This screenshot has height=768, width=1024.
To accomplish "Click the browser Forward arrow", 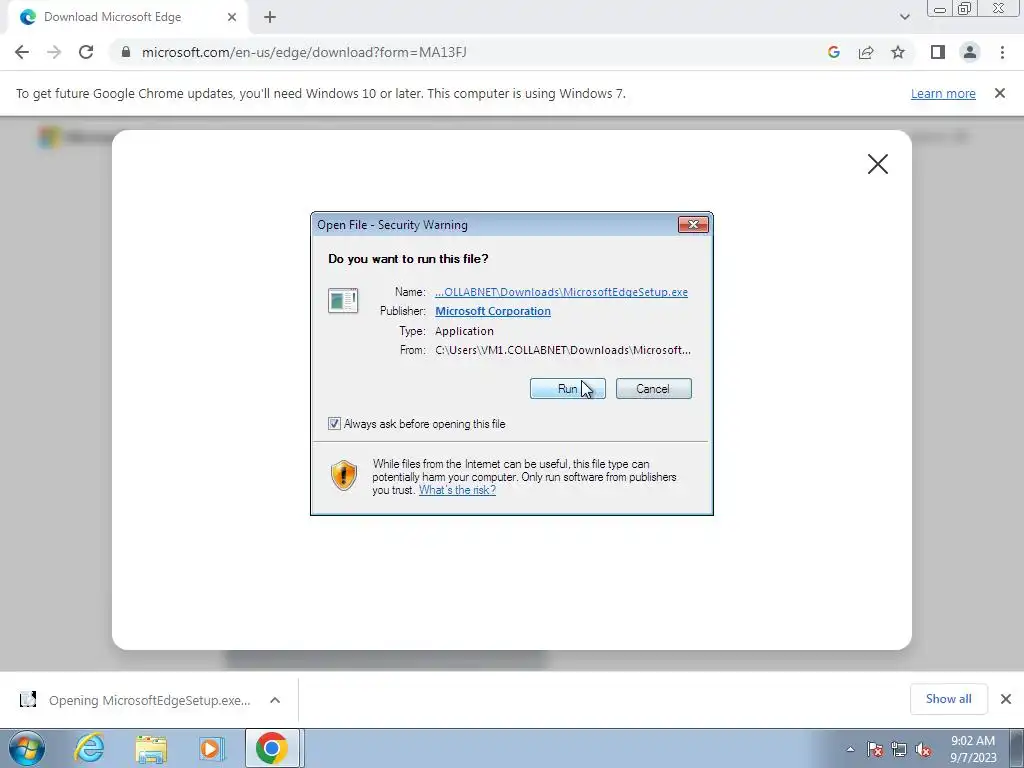I will coord(54,52).
